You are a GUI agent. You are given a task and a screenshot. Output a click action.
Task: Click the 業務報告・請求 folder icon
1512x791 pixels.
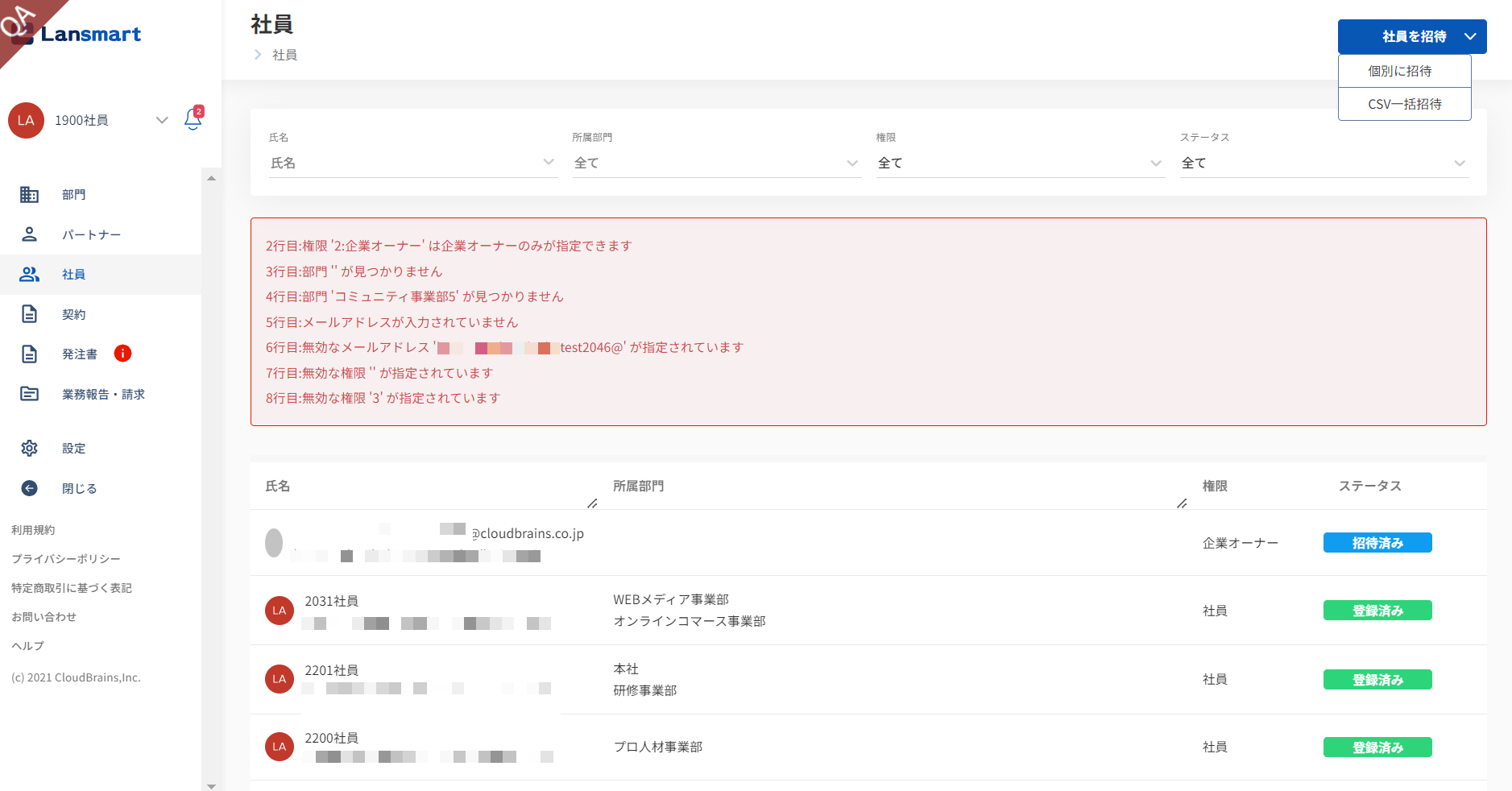coord(29,394)
